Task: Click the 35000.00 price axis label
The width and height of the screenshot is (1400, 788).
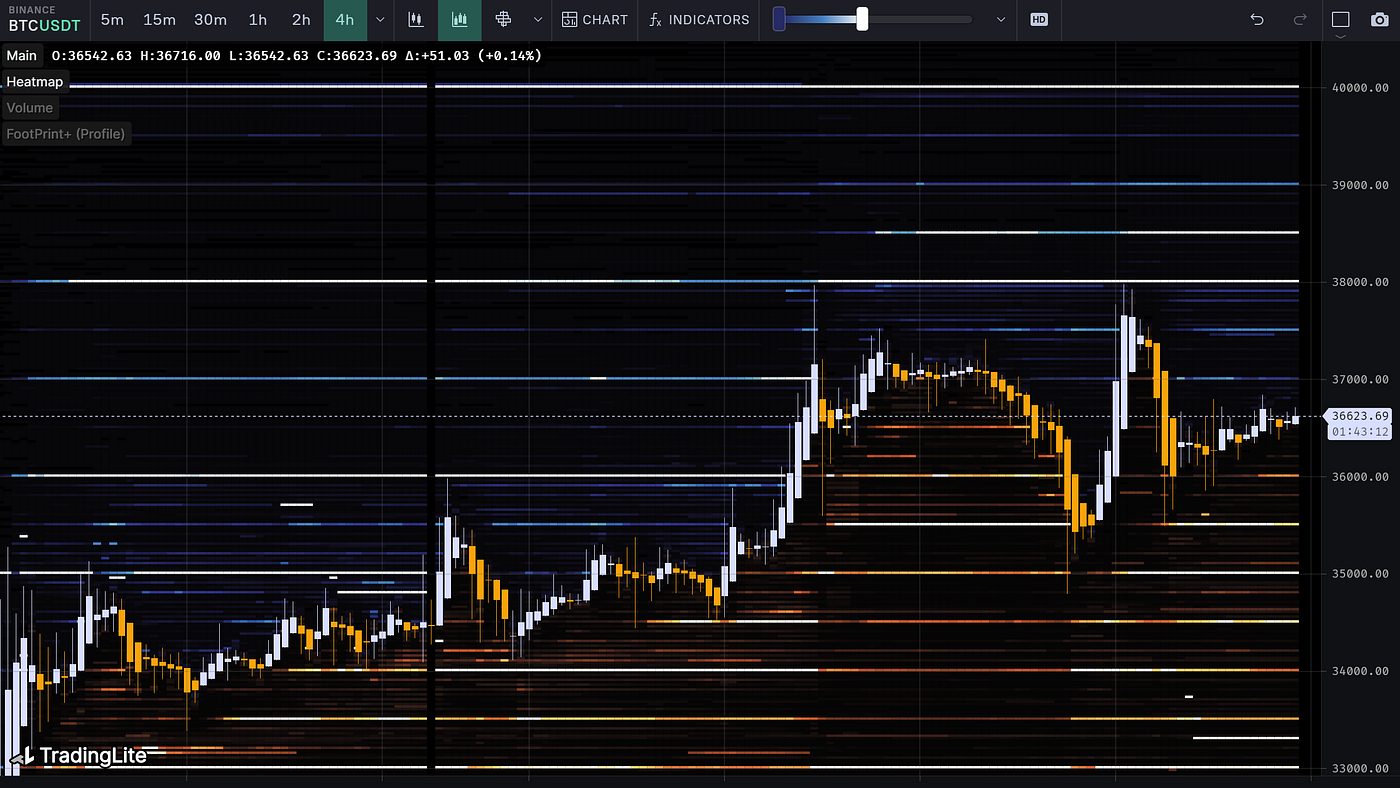Action: 1360,574
